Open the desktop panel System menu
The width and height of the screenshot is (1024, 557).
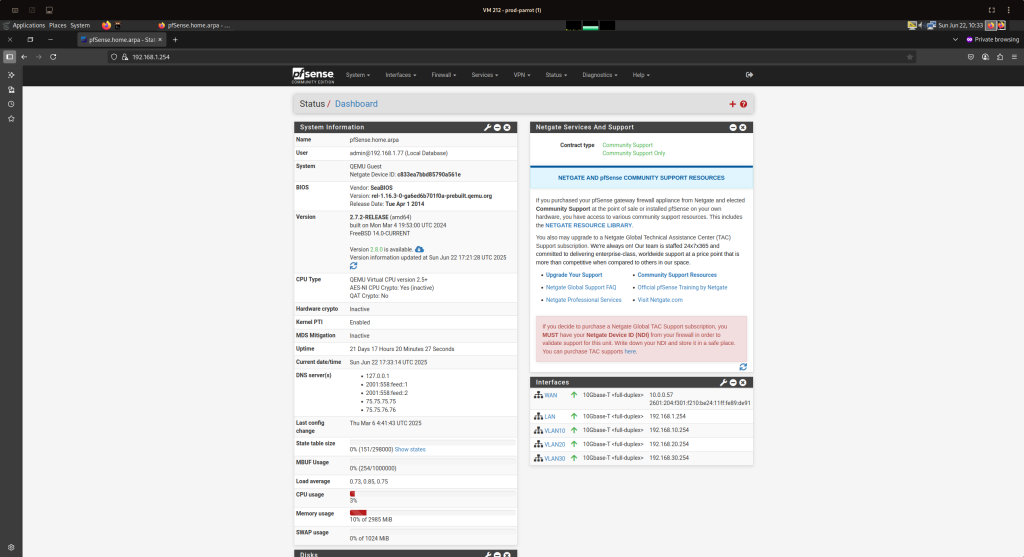tap(80, 25)
